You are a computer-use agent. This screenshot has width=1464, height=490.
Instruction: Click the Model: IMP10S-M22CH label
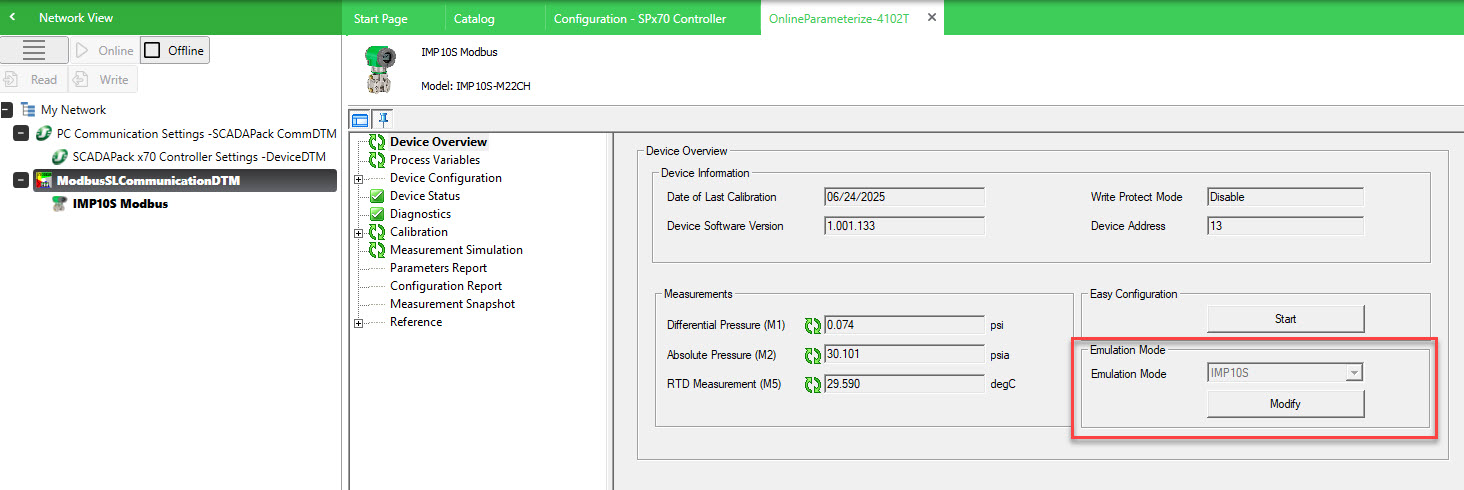pos(475,86)
